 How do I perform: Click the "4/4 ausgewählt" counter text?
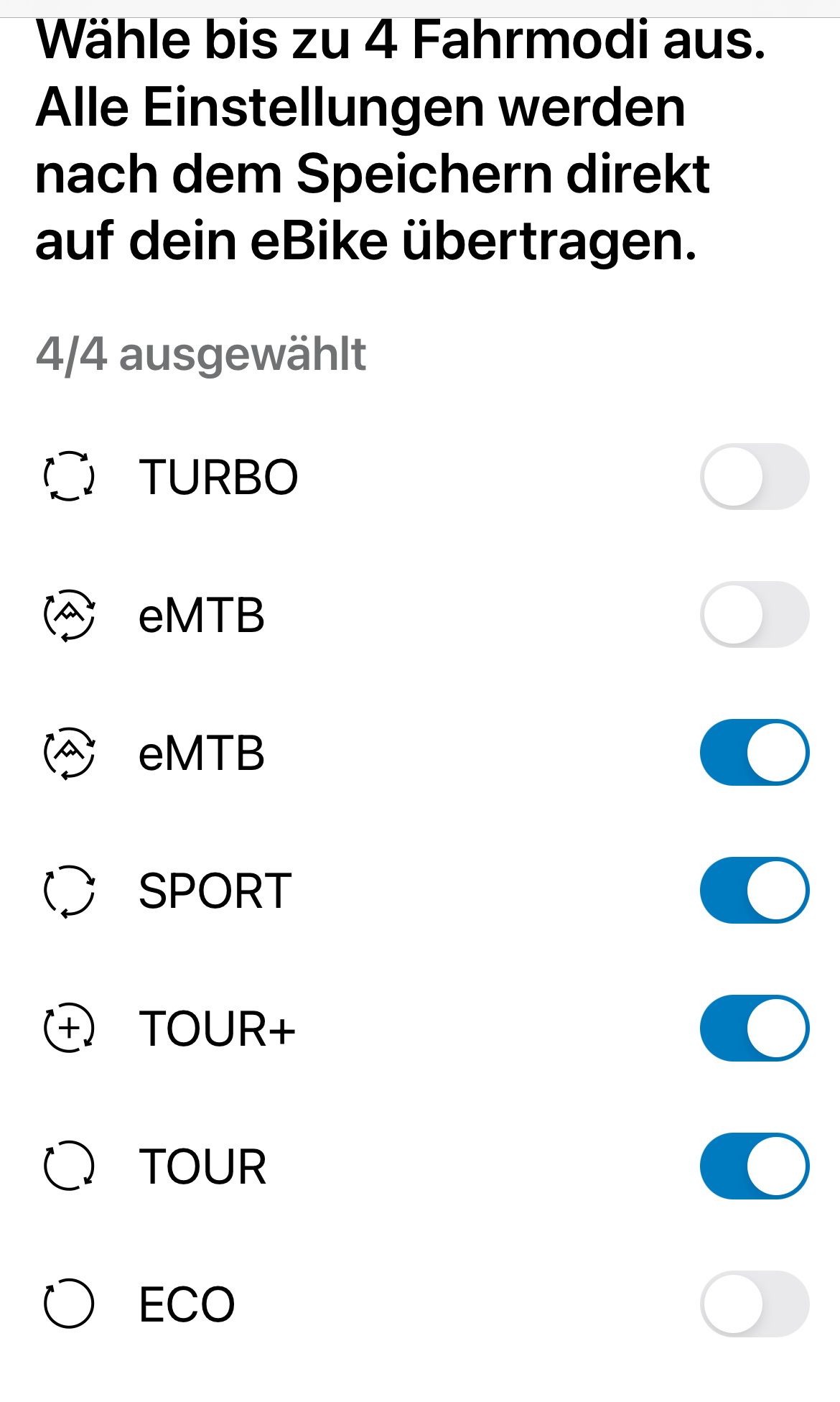(201, 354)
